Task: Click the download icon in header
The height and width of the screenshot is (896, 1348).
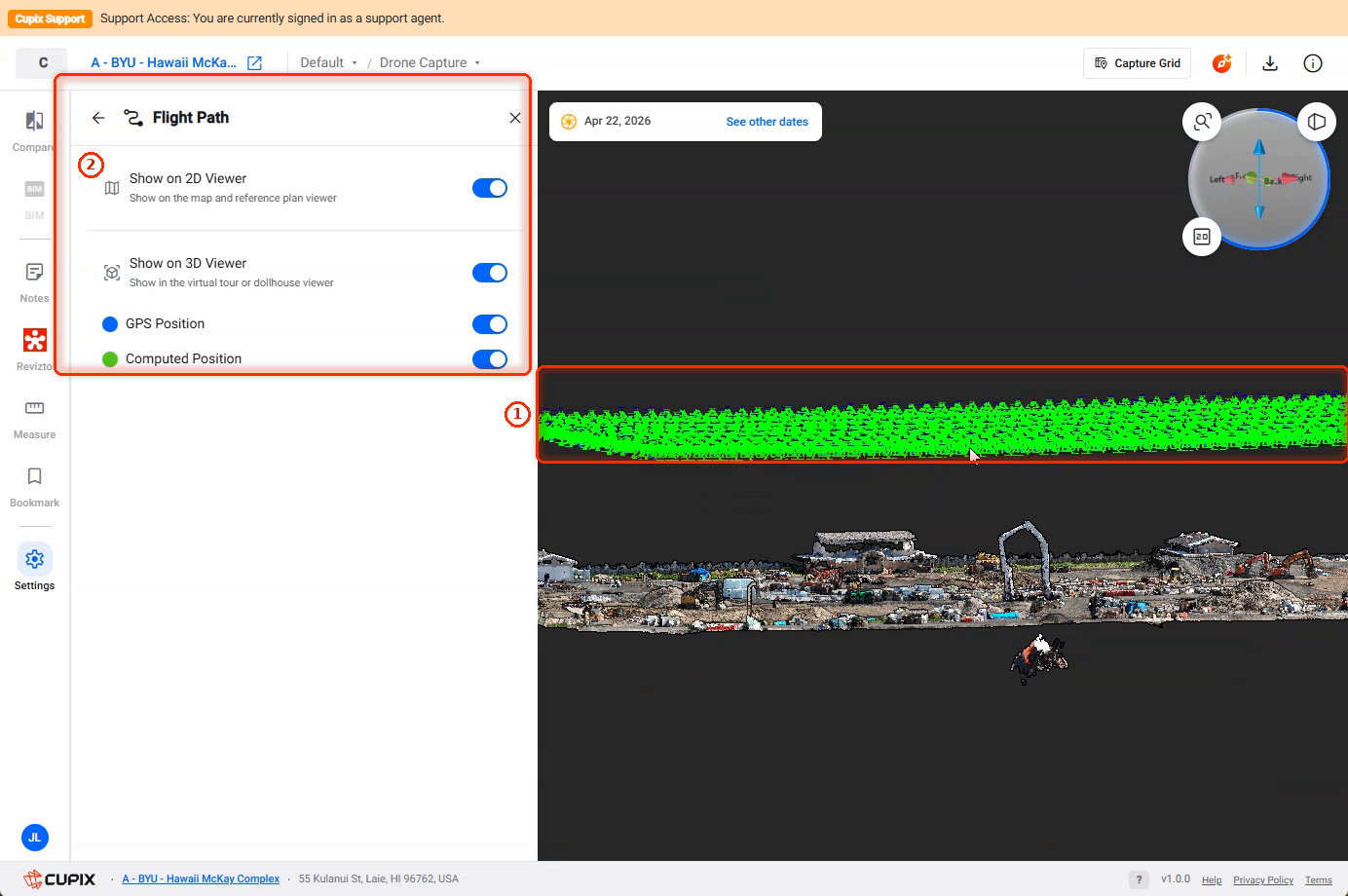Action: 1270,63
